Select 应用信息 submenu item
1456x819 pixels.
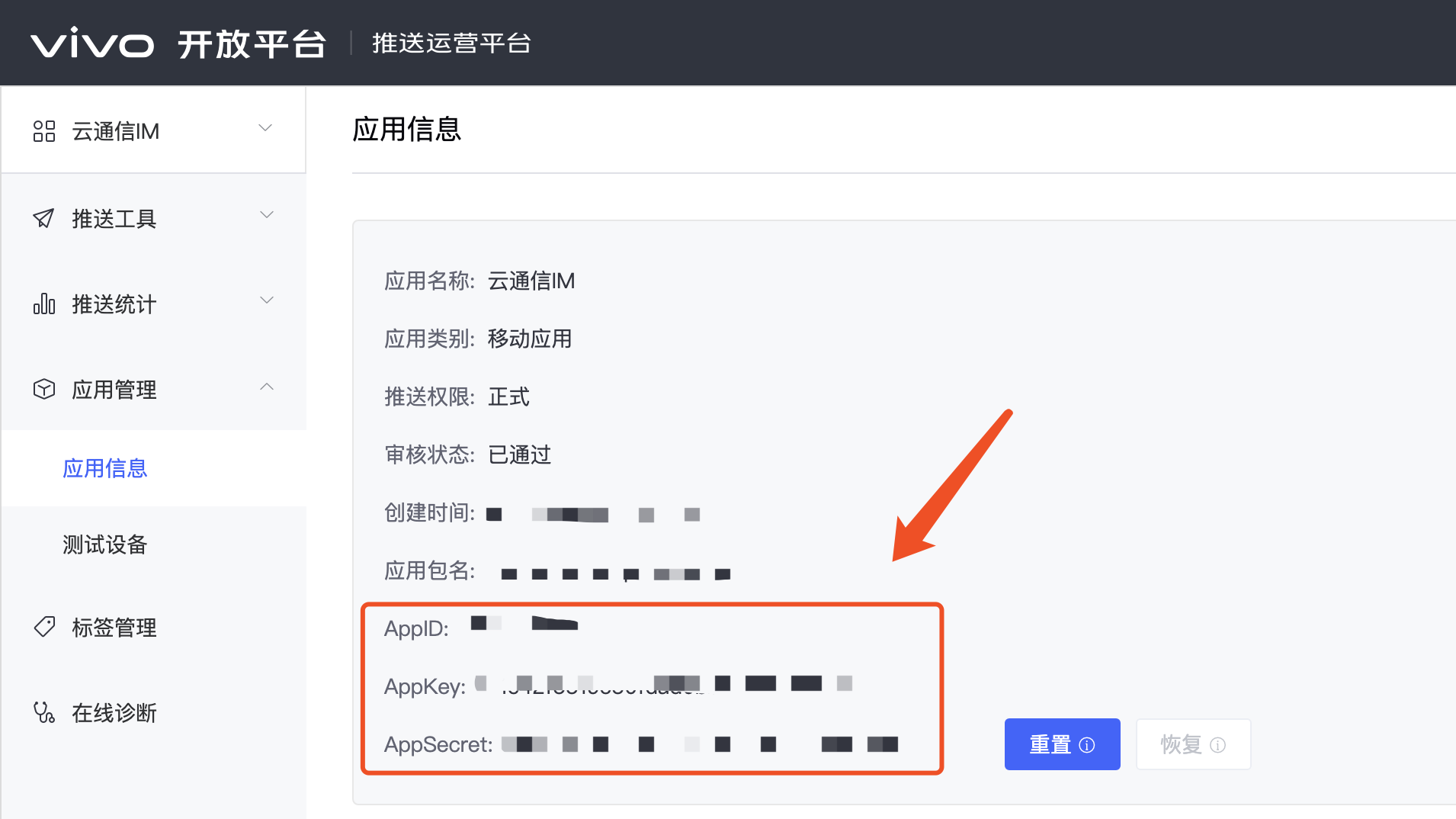(105, 468)
